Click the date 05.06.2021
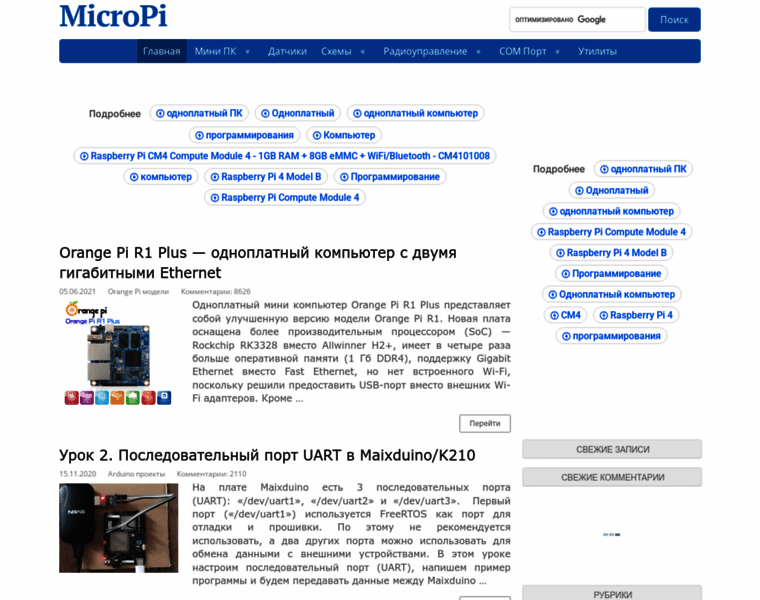760x600 pixels. (78, 291)
